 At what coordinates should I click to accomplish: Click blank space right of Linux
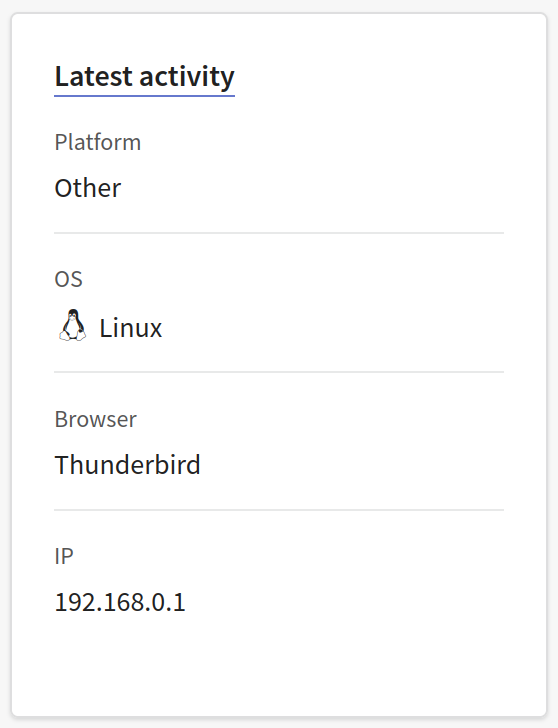[334, 328]
